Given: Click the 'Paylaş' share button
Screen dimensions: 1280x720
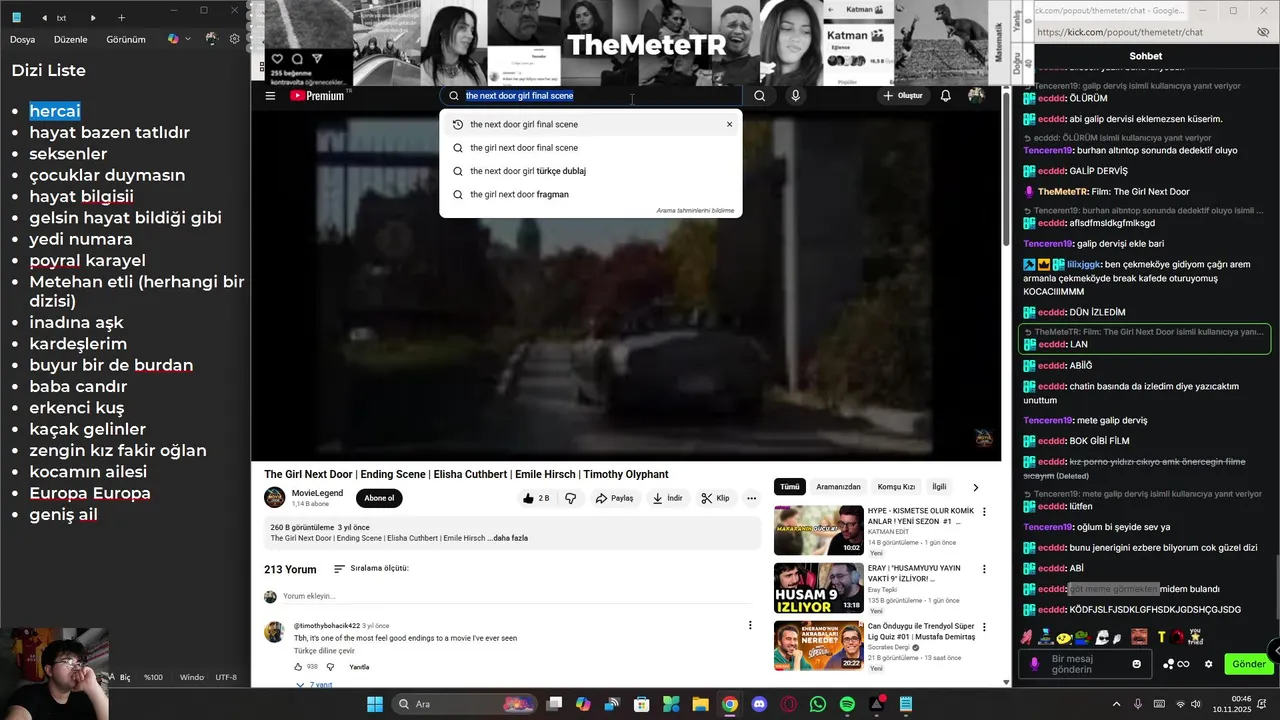Looking at the screenshot, I should click(x=614, y=498).
